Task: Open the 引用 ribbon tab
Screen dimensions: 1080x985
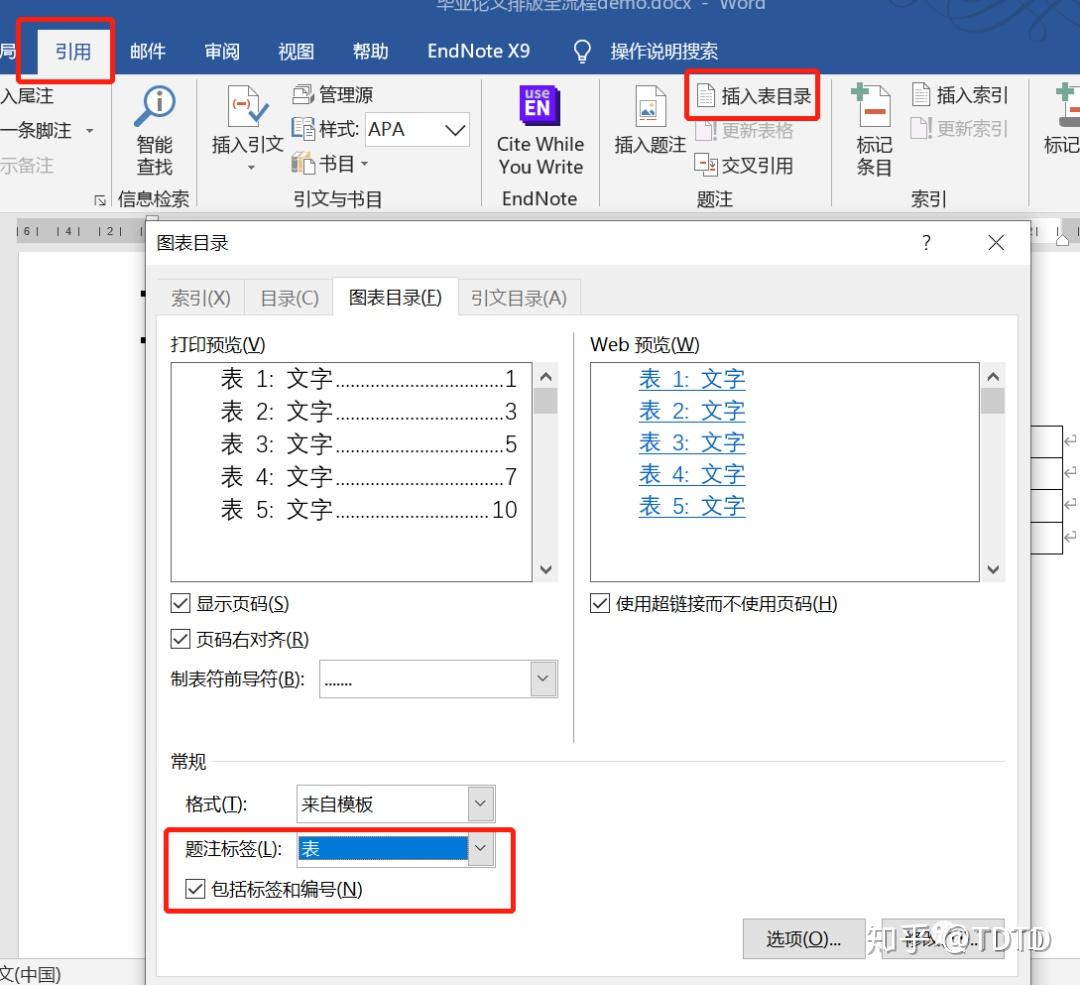Action: click(x=73, y=52)
